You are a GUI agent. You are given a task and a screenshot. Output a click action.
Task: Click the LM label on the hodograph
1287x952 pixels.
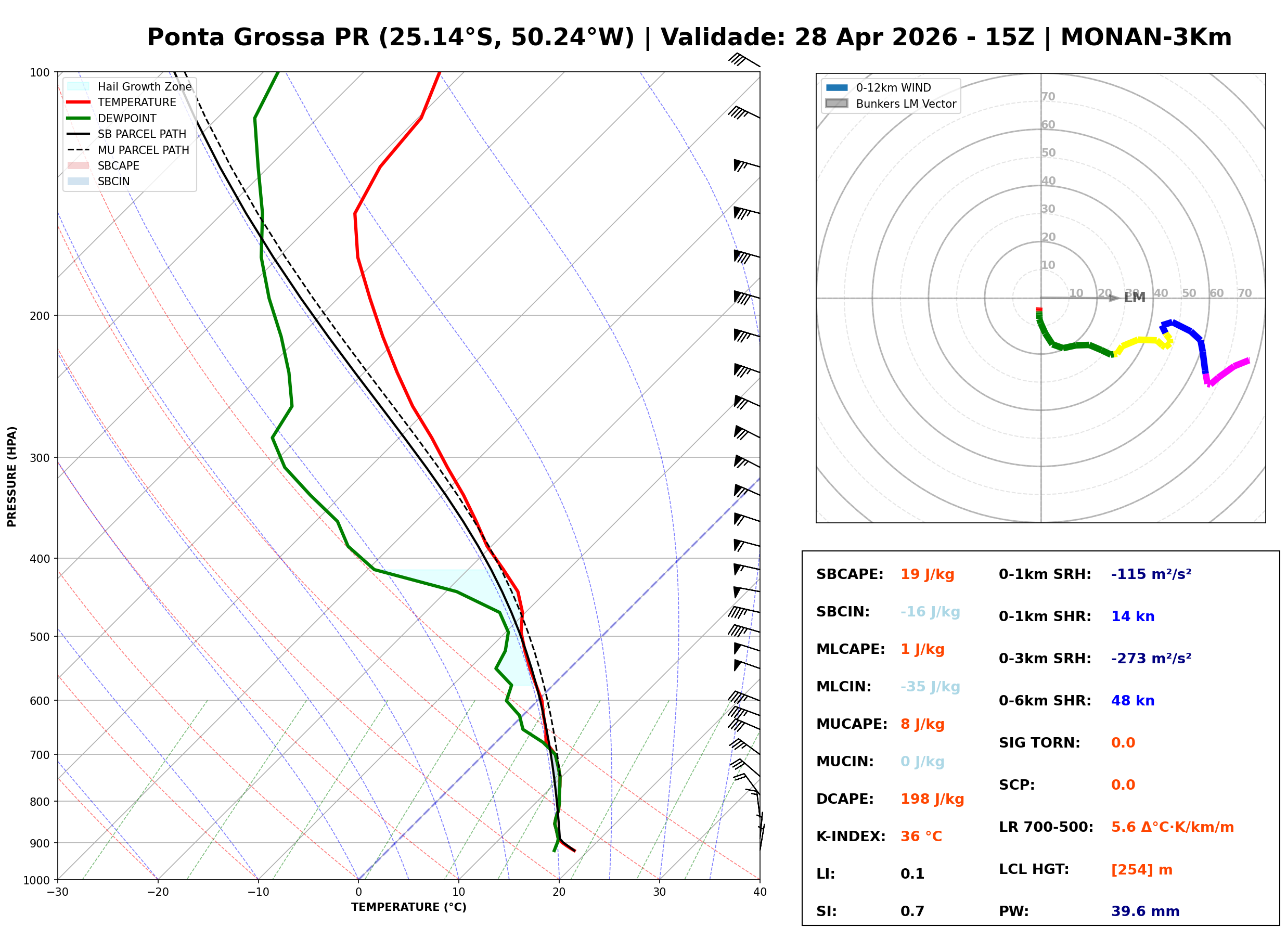click(x=1135, y=298)
